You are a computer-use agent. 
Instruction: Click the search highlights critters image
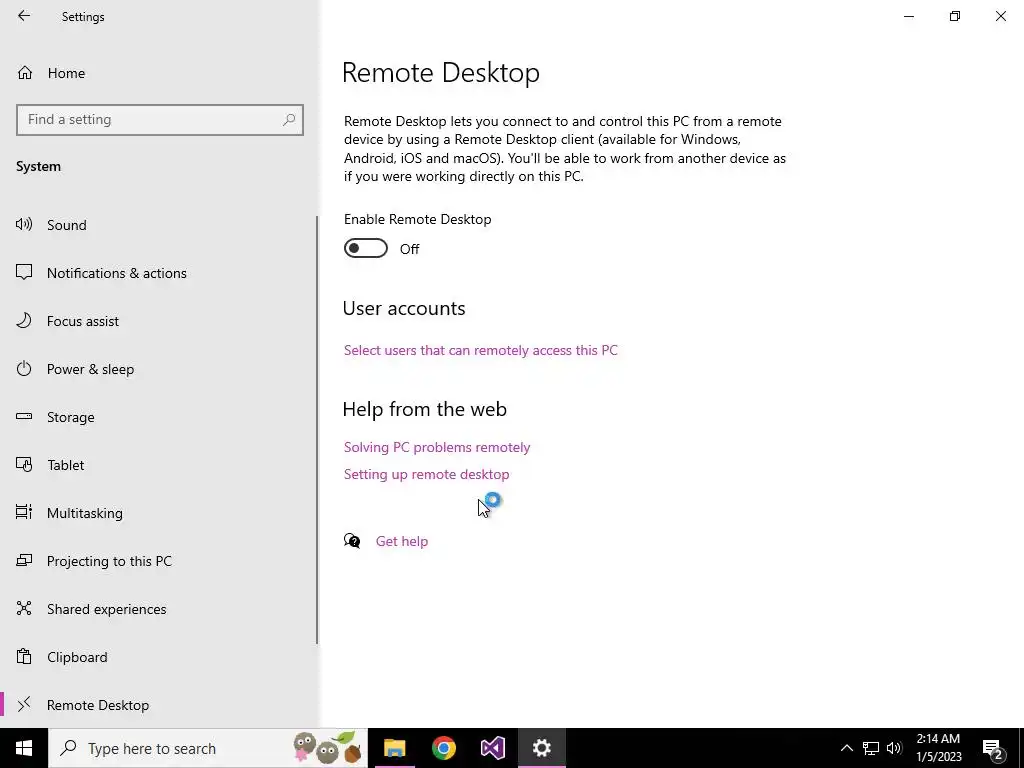327,748
